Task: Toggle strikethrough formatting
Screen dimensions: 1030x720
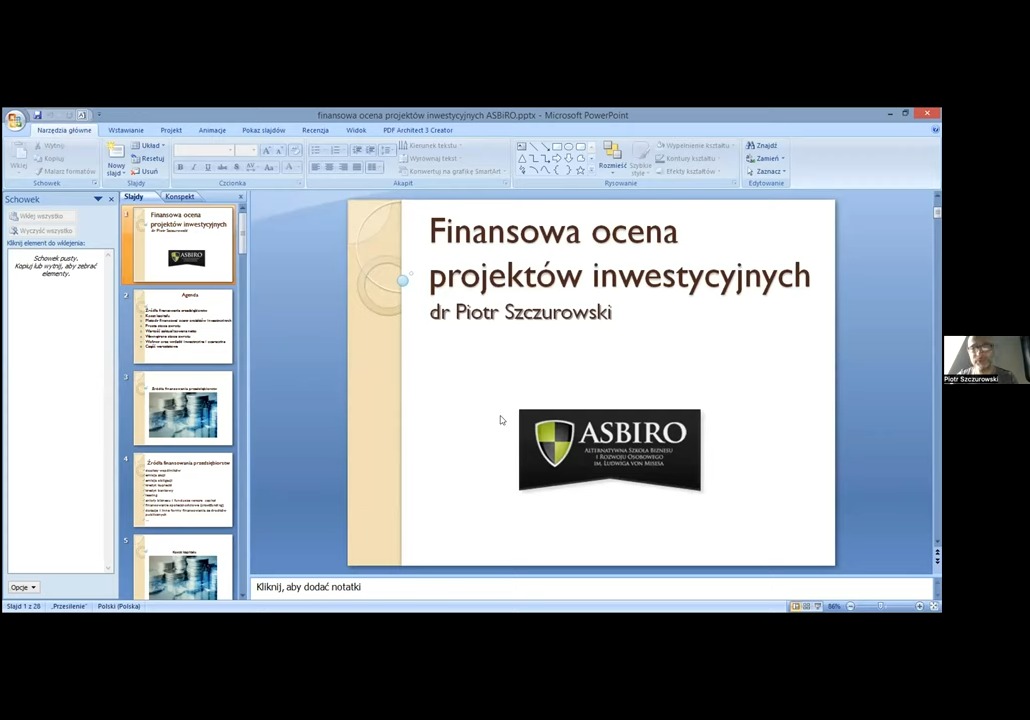Action: click(222, 168)
